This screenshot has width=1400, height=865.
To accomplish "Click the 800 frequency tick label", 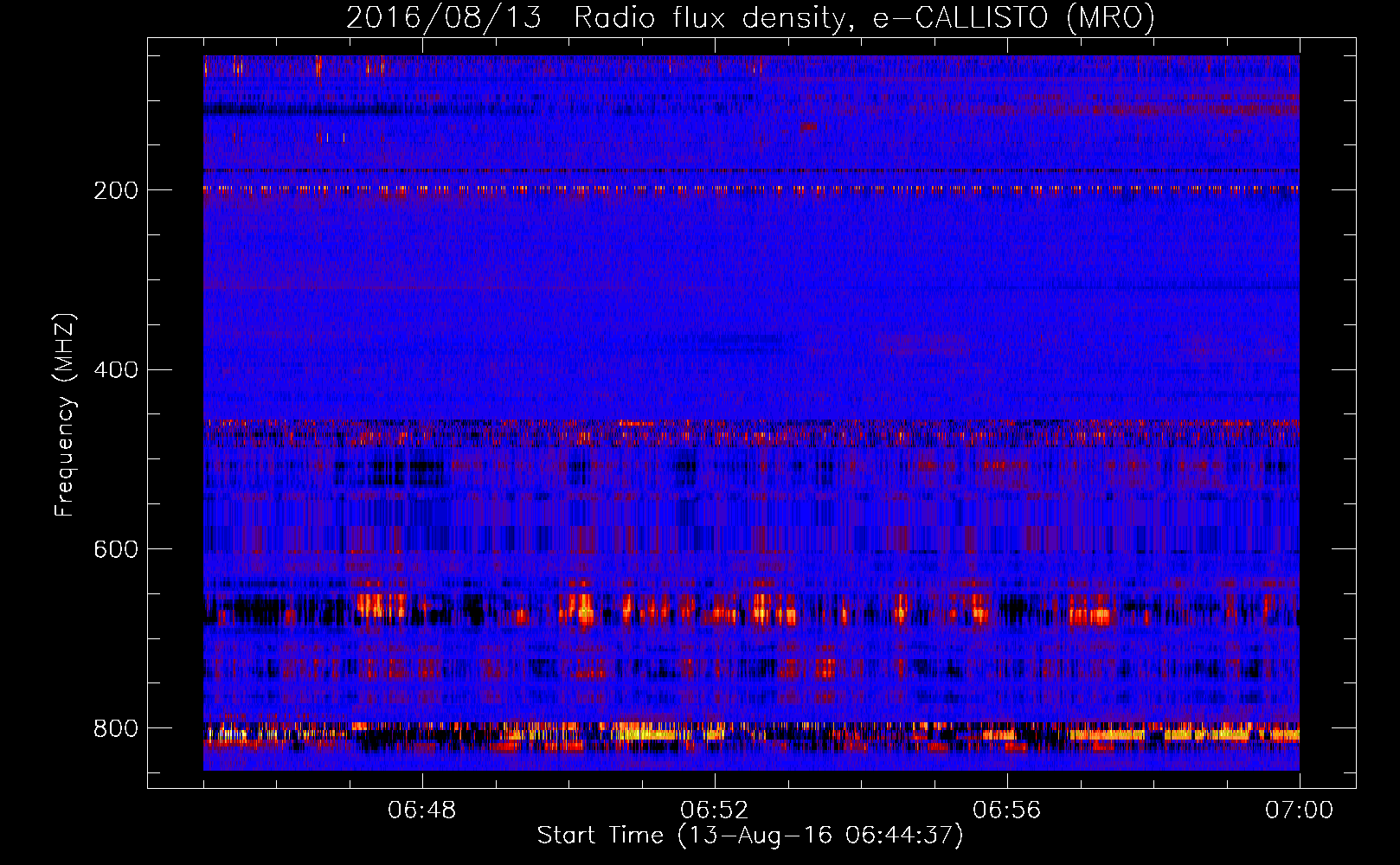I will point(116,729).
